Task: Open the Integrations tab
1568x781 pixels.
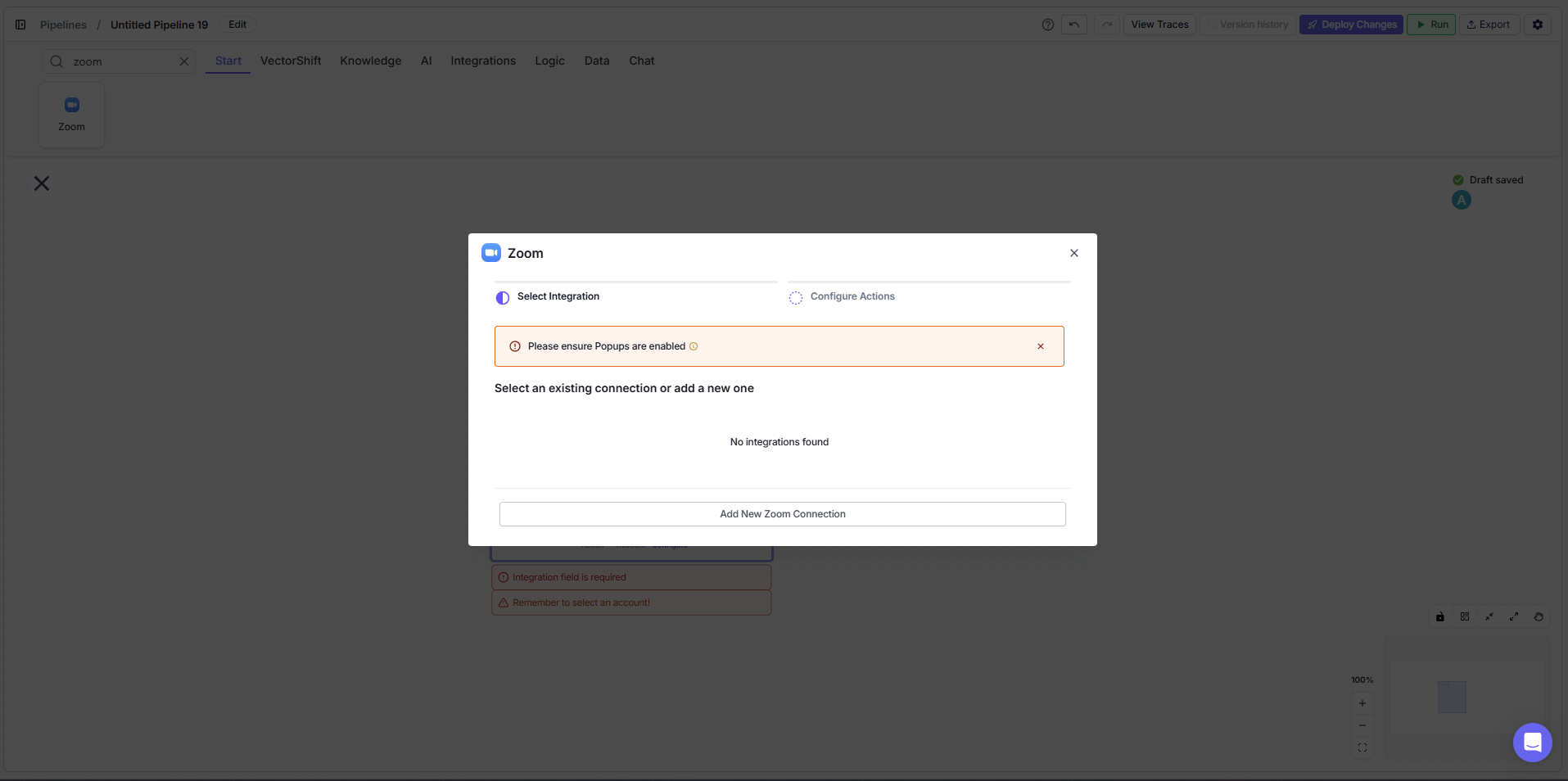Action: click(483, 61)
